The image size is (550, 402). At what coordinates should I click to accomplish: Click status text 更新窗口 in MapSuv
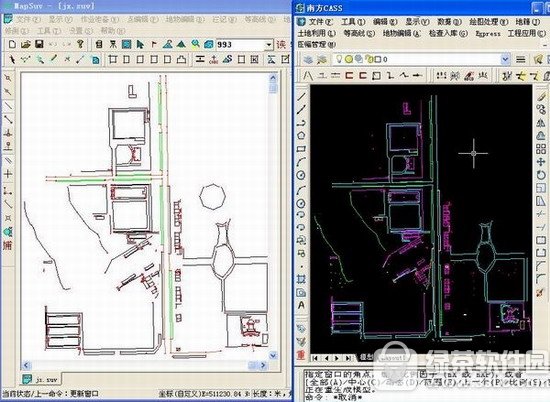pos(85,394)
